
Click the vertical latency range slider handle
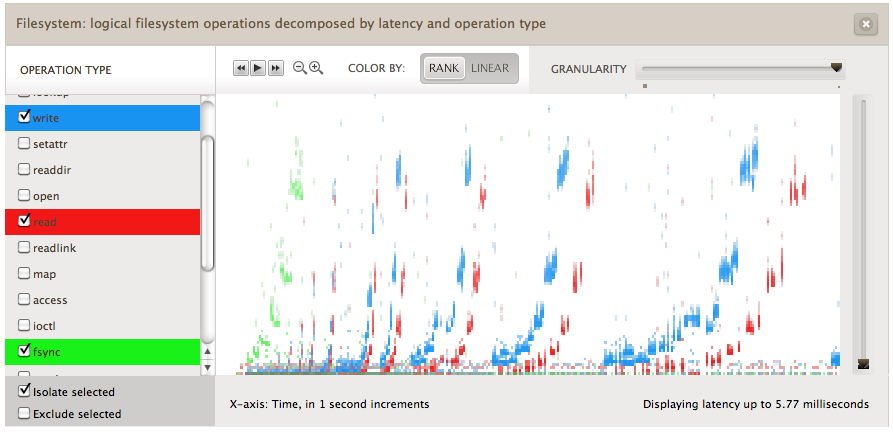click(x=863, y=364)
